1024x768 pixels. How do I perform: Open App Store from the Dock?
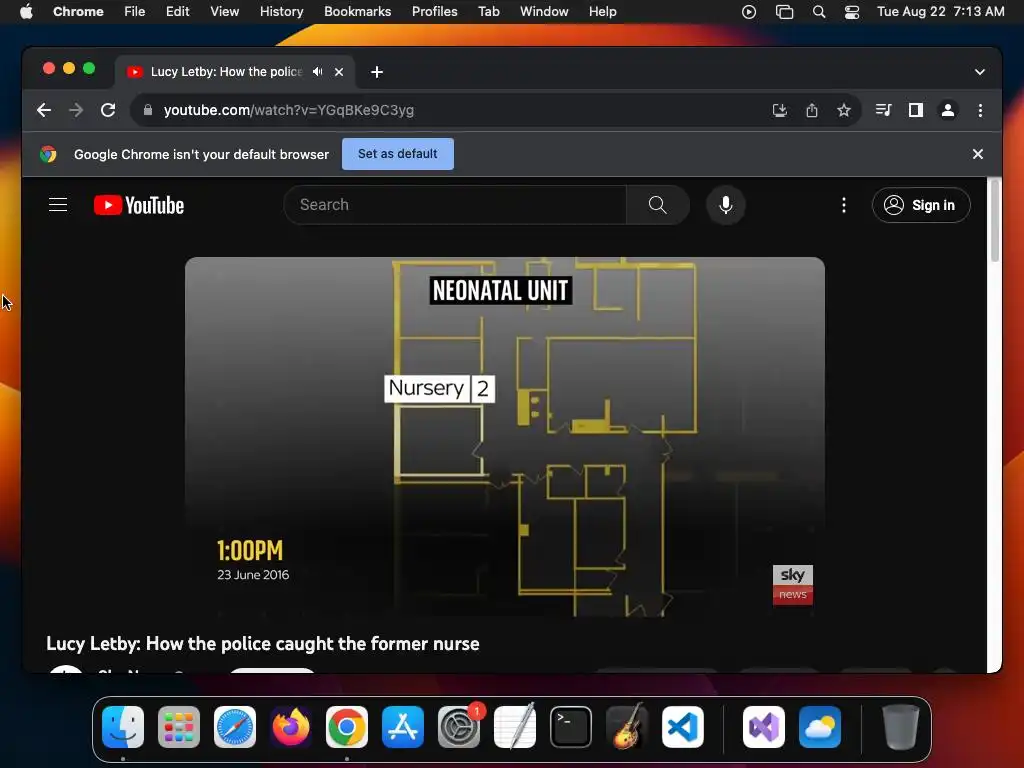pyautogui.click(x=403, y=727)
